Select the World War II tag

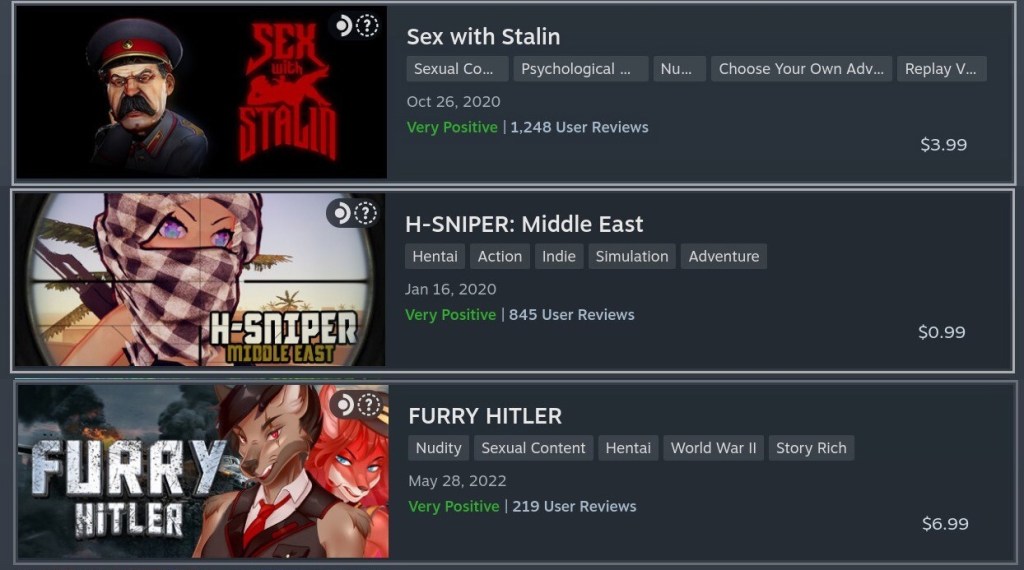click(x=713, y=449)
